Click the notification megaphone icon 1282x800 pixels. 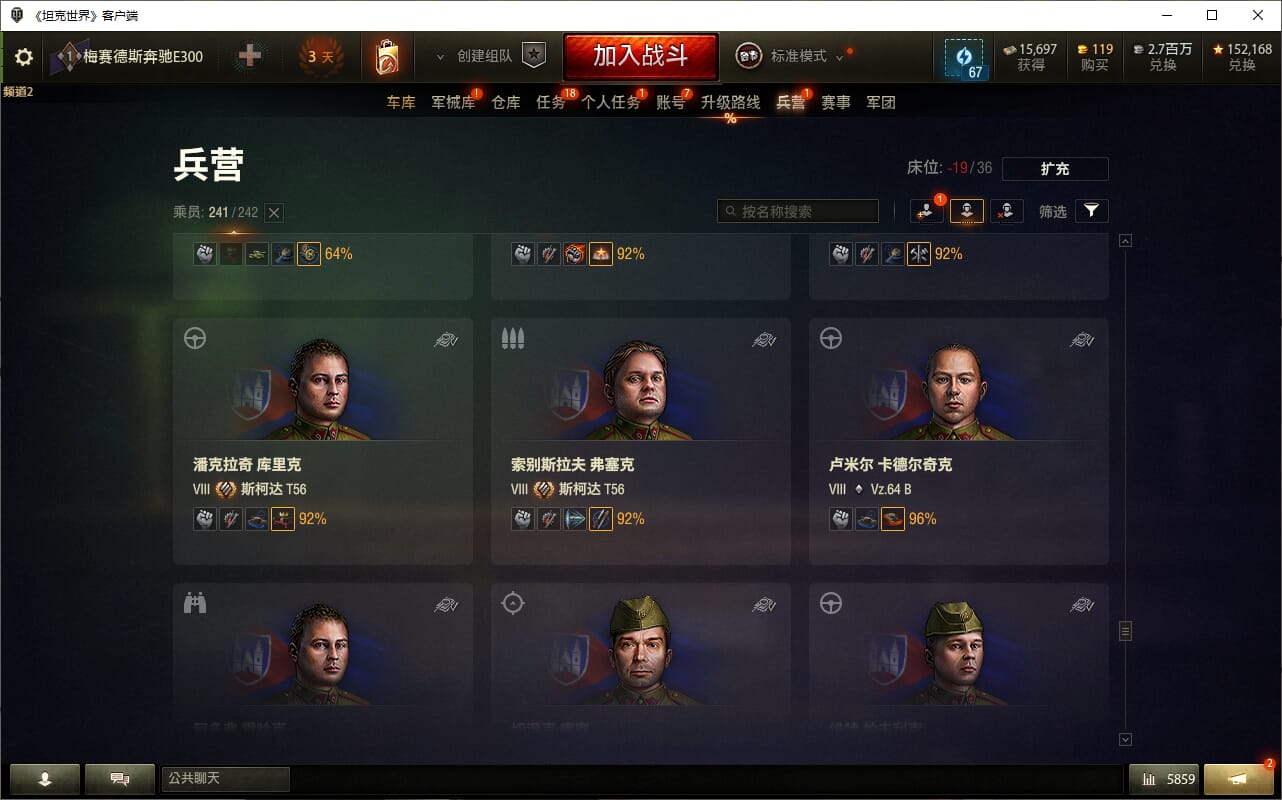(x=1238, y=779)
